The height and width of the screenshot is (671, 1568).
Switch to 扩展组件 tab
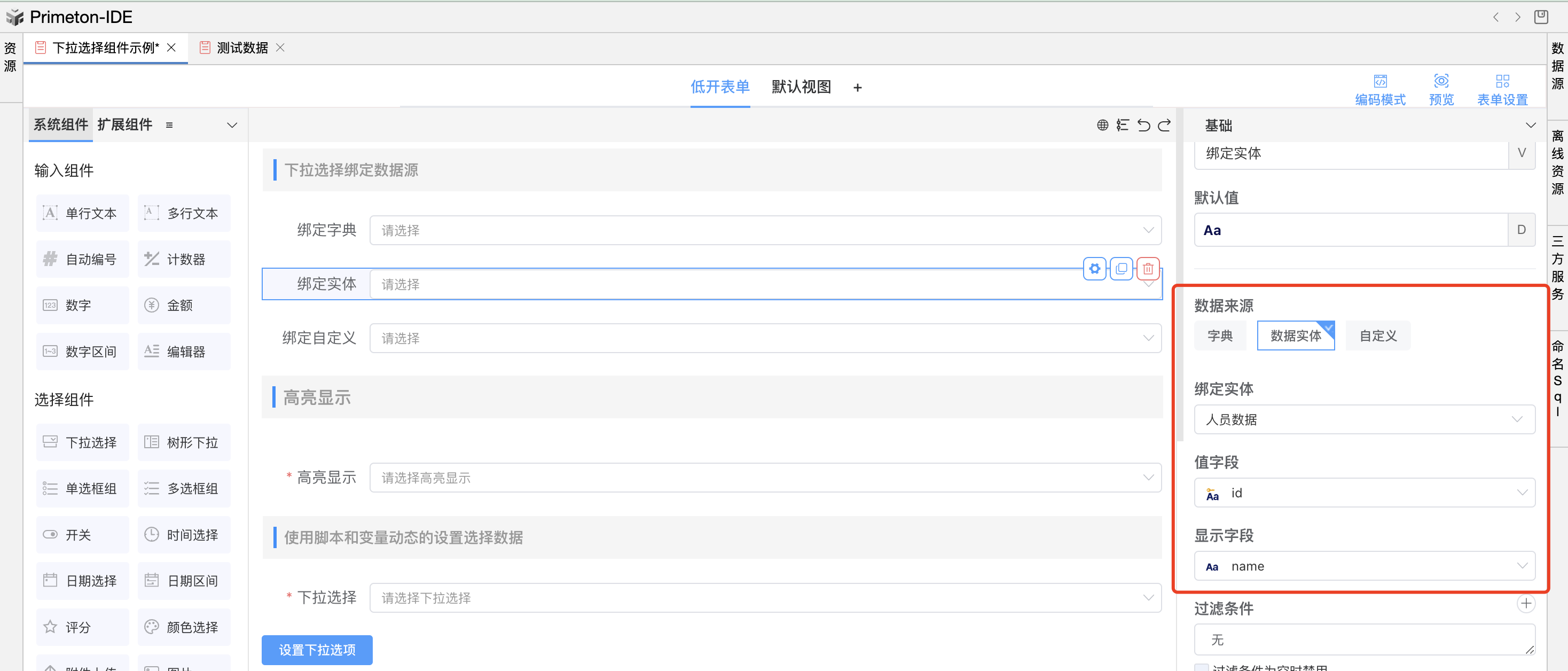point(125,125)
